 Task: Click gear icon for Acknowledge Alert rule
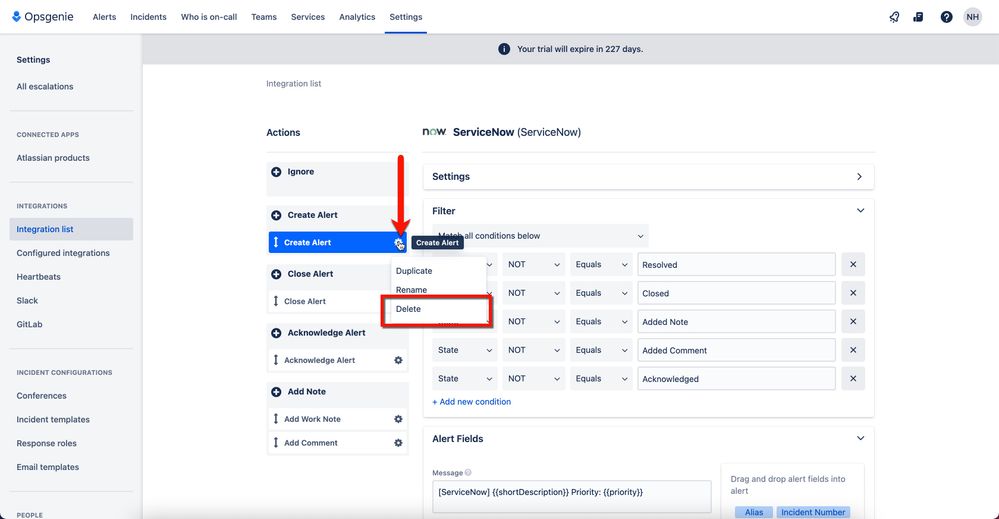point(398,360)
